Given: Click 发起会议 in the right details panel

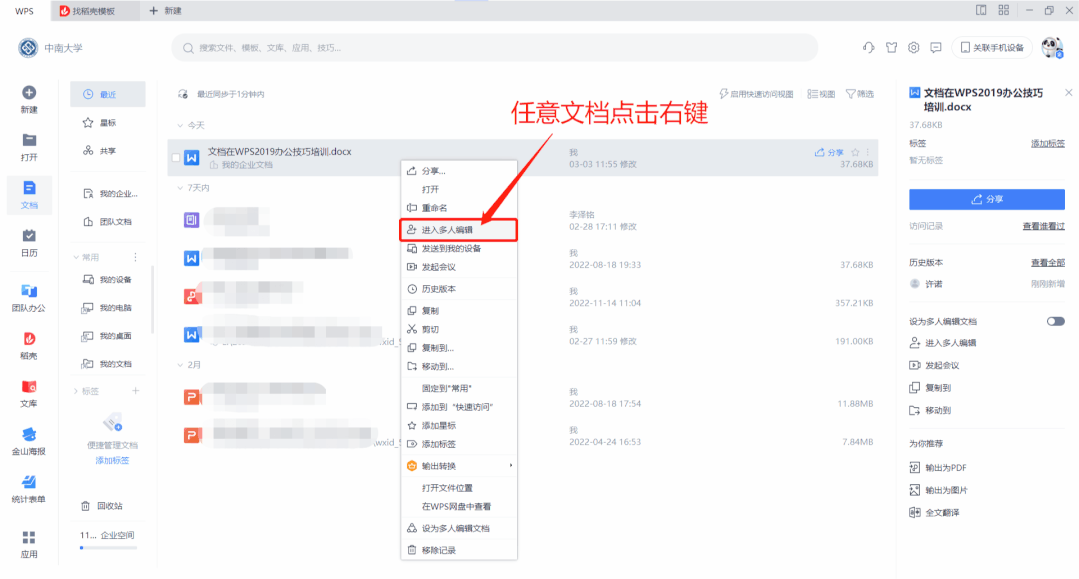Looking at the screenshot, I should tap(934, 365).
